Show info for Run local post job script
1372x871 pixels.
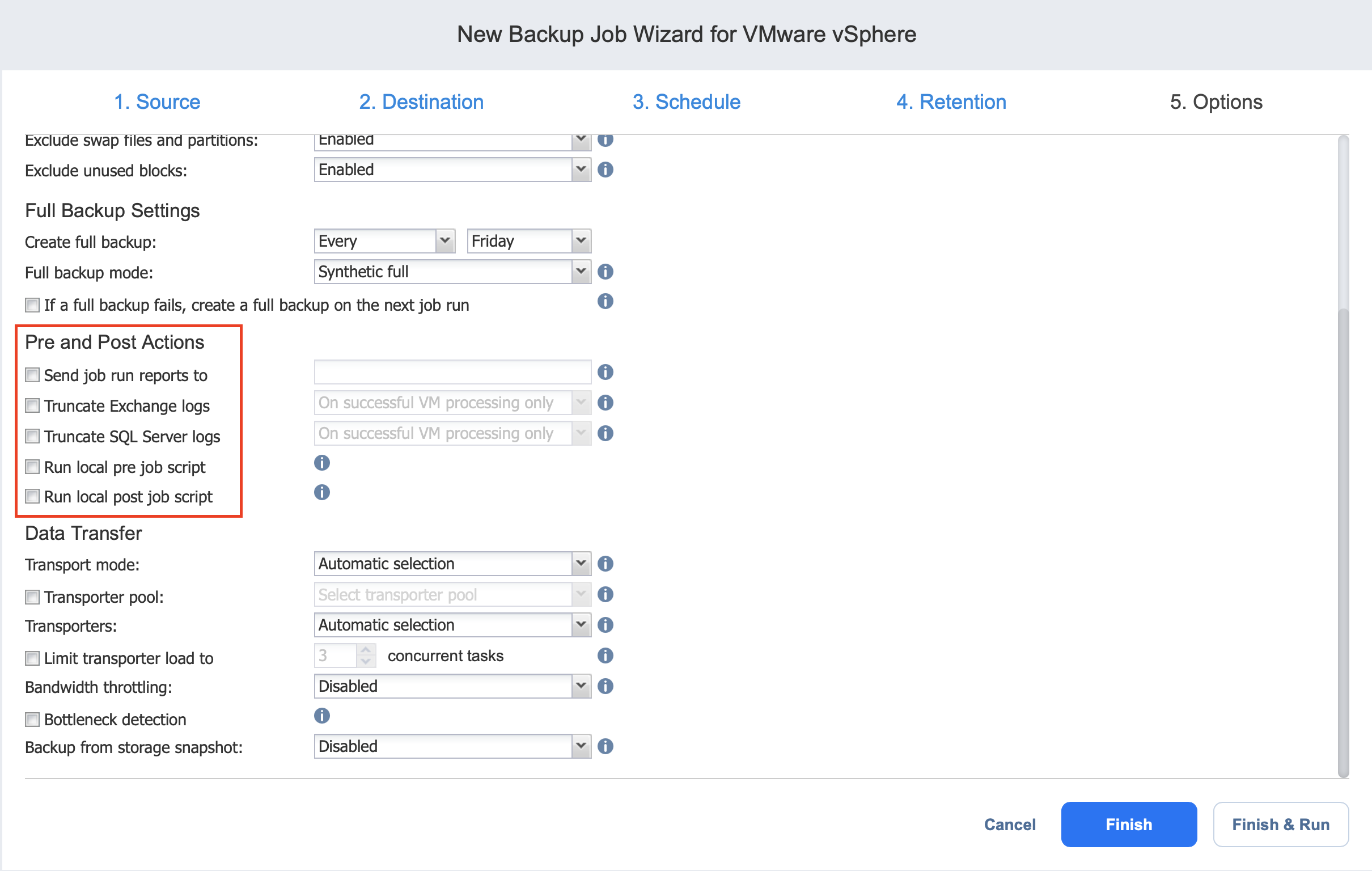coord(322,493)
